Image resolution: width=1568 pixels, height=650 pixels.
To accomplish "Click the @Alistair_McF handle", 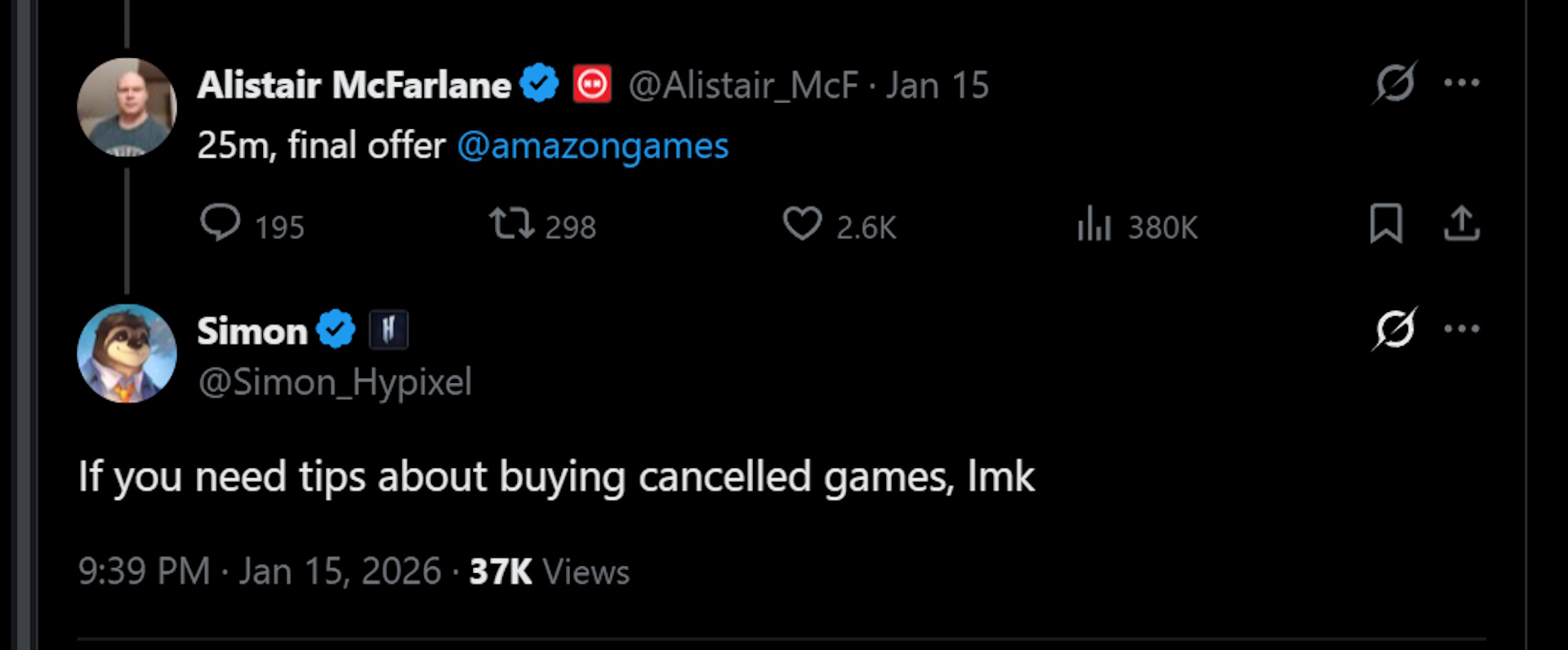I will click(743, 84).
